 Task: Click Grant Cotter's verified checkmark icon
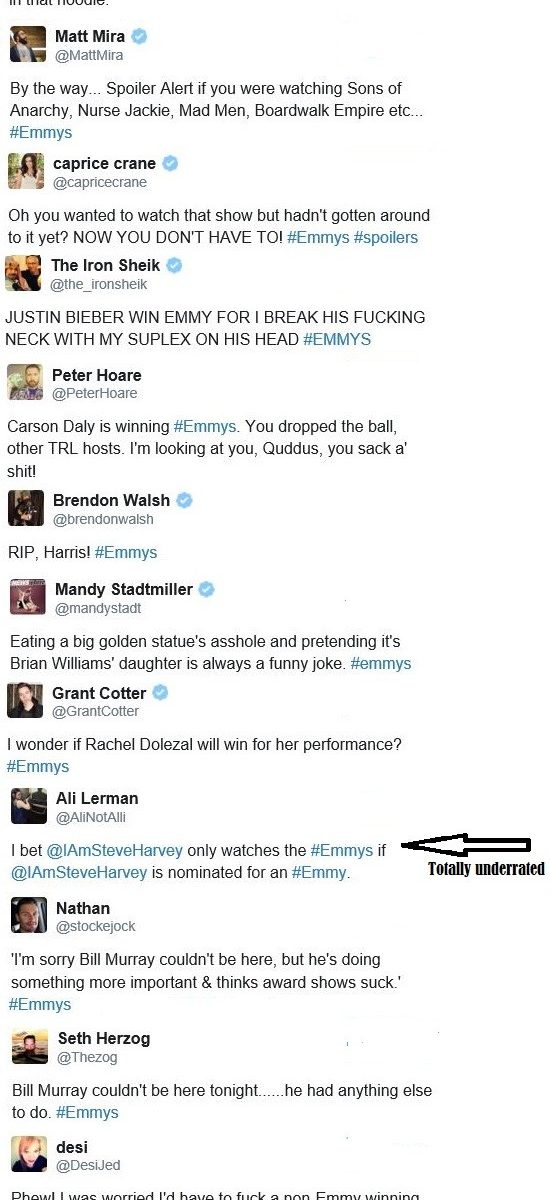coord(160,692)
